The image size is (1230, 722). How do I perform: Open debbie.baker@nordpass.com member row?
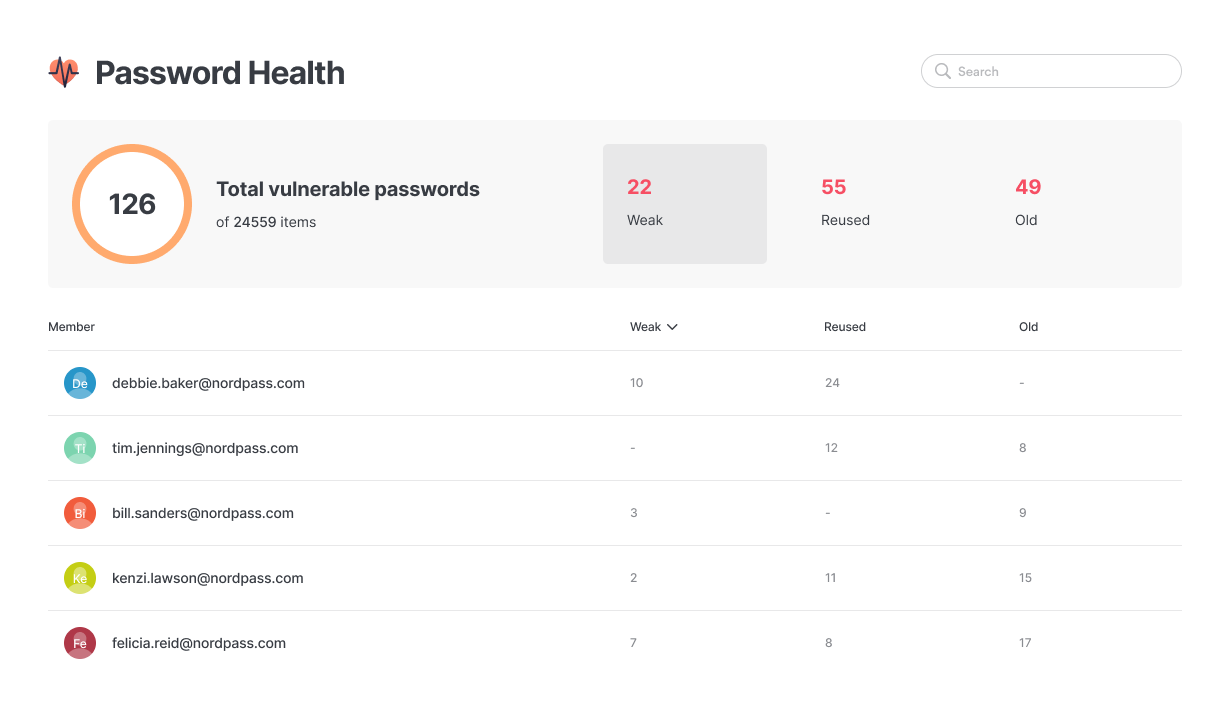[x=615, y=383]
